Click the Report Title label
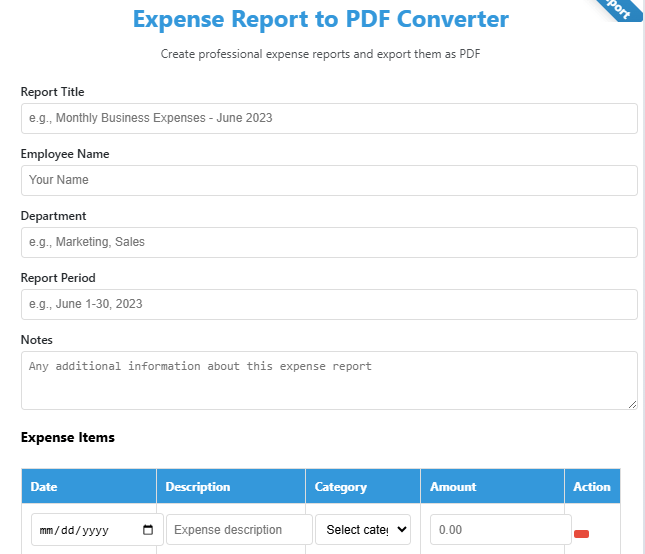 pos(53,92)
